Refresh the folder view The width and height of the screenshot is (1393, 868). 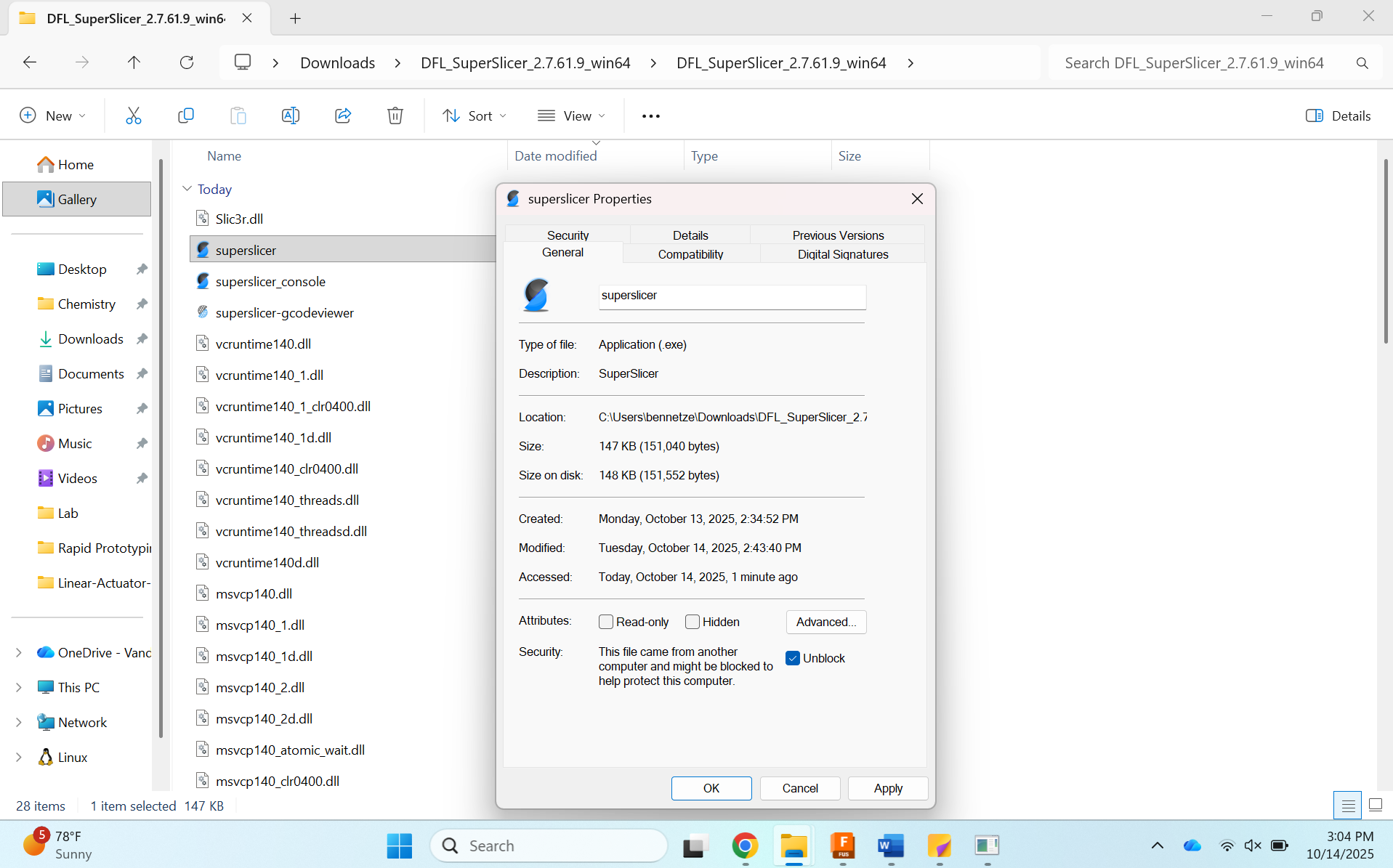tap(187, 62)
